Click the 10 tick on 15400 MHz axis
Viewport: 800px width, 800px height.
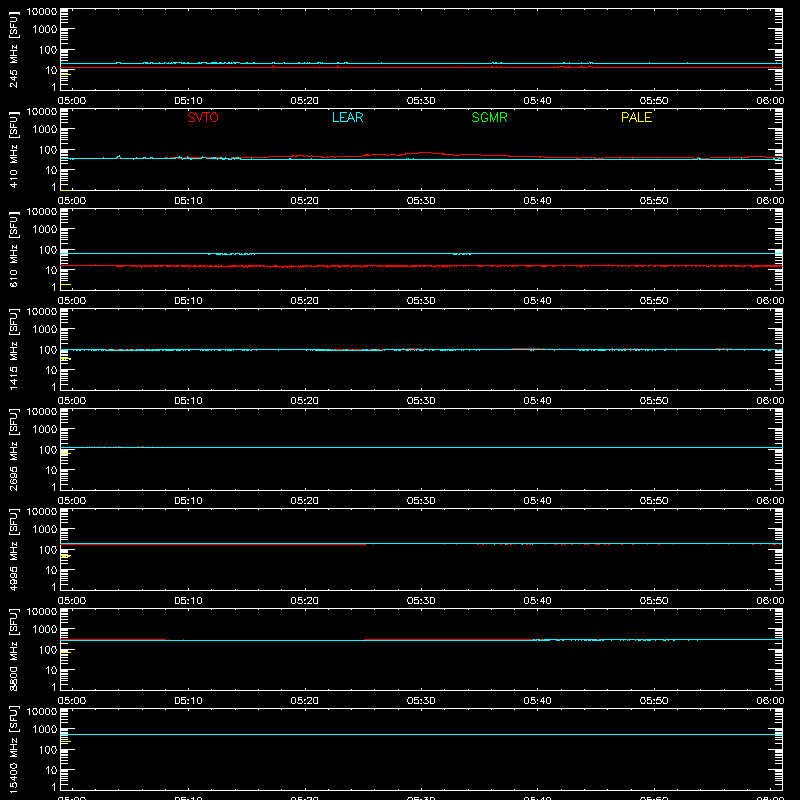tap(52, 770)
